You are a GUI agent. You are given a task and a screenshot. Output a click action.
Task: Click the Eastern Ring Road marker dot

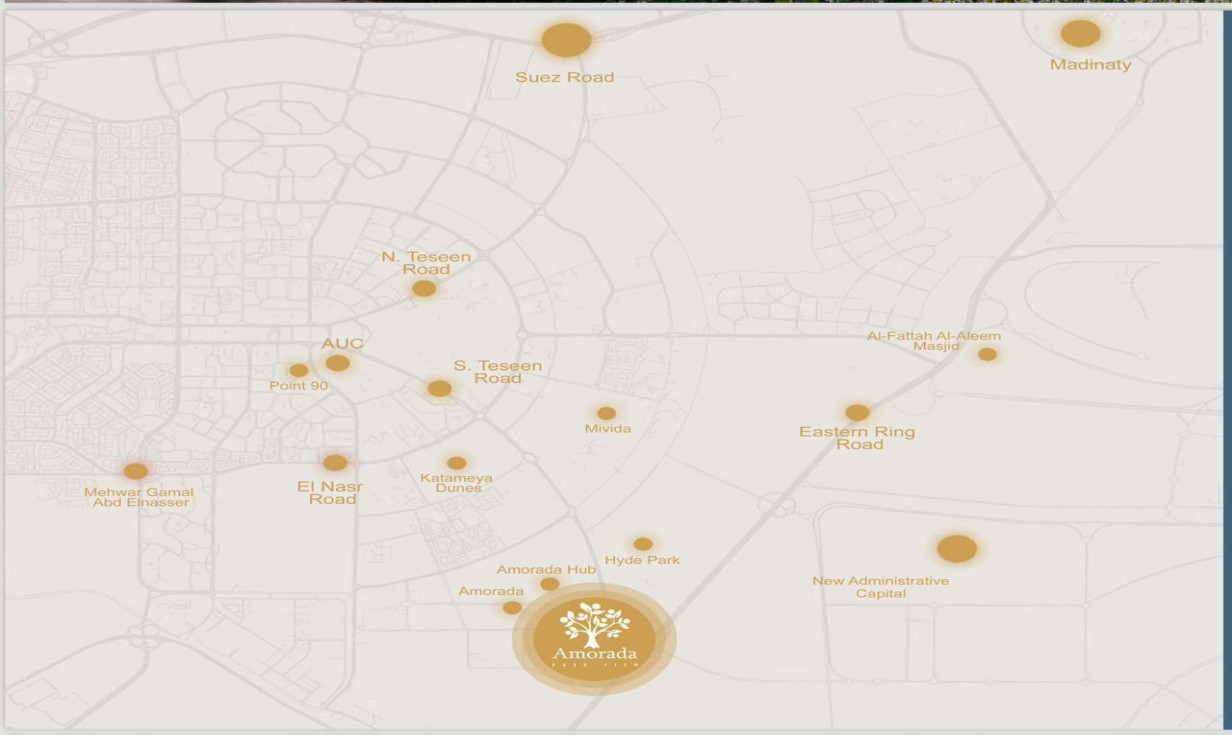click(x=857, y=412)
